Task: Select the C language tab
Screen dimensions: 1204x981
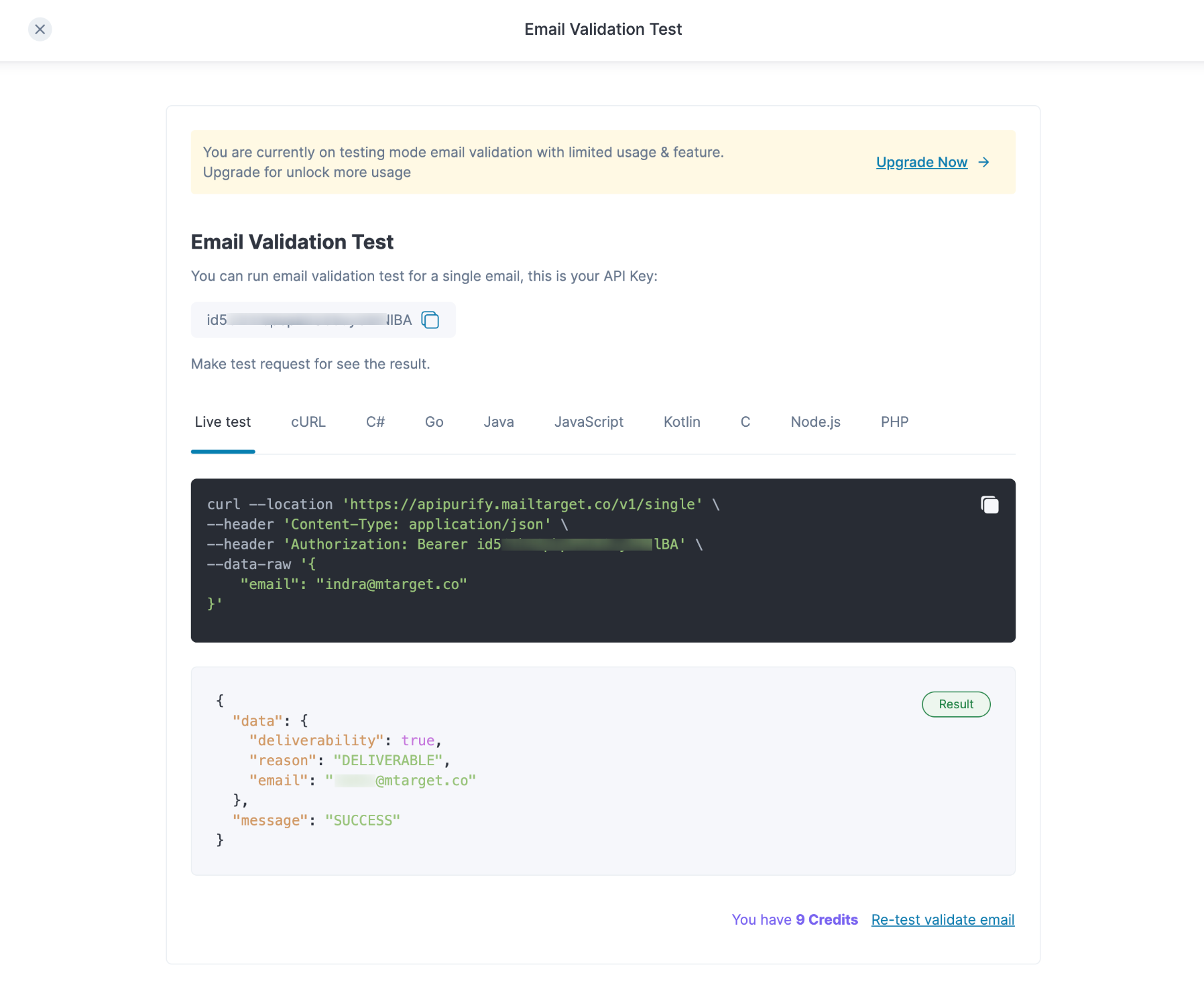Action: pos(745,422)
